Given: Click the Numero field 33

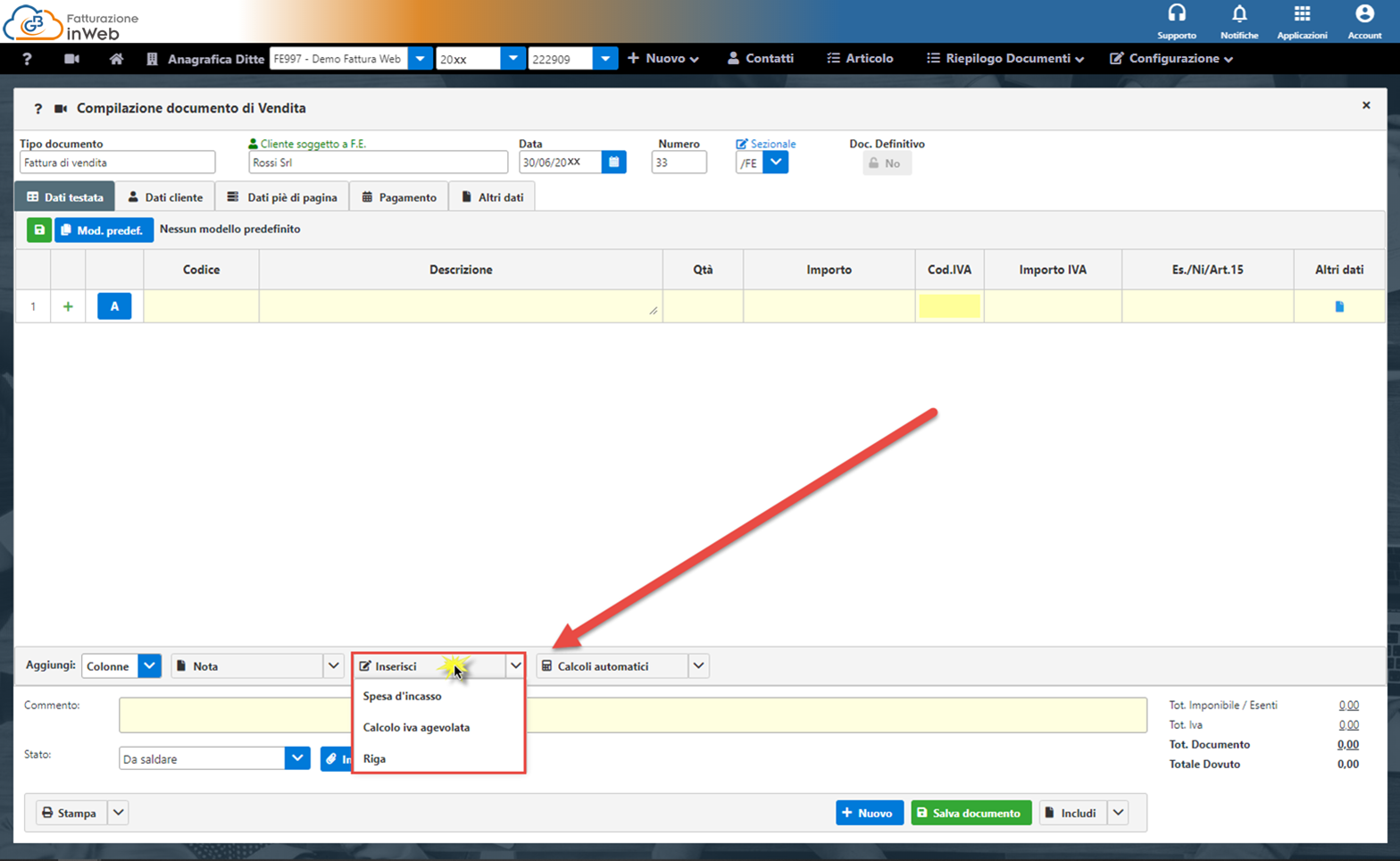Looking at the screenshot, I should 679,163.
